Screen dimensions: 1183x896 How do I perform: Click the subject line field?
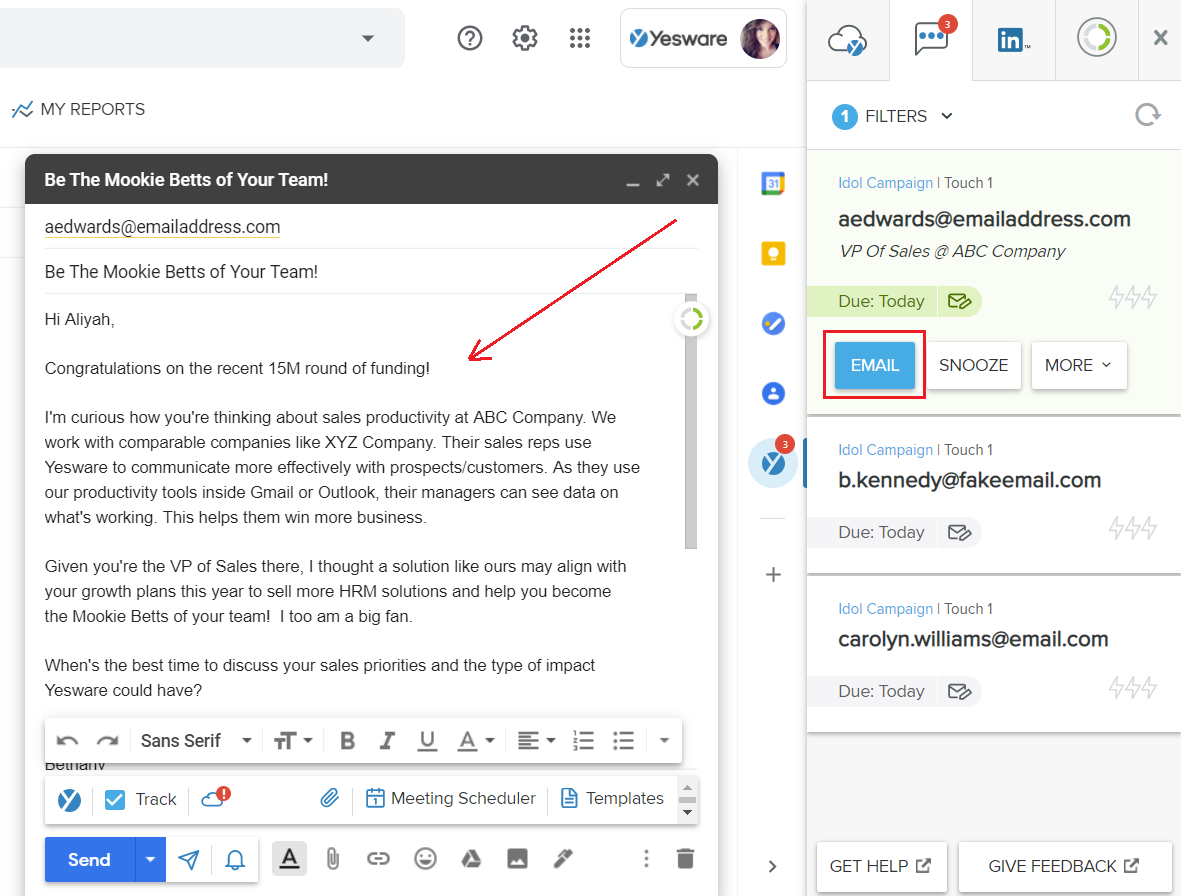371,272
